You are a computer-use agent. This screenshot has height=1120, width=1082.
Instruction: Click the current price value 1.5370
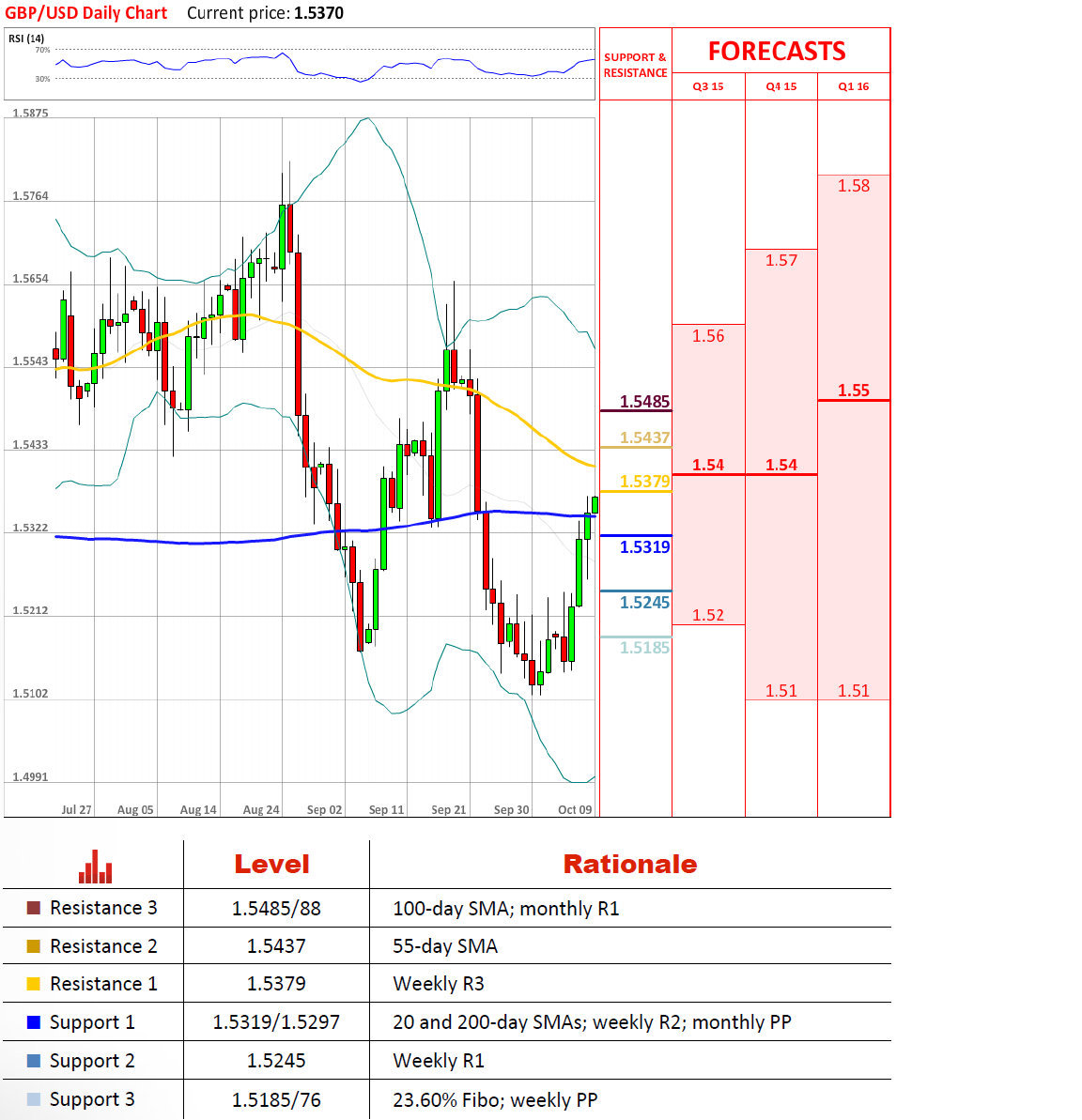point(318,13)
